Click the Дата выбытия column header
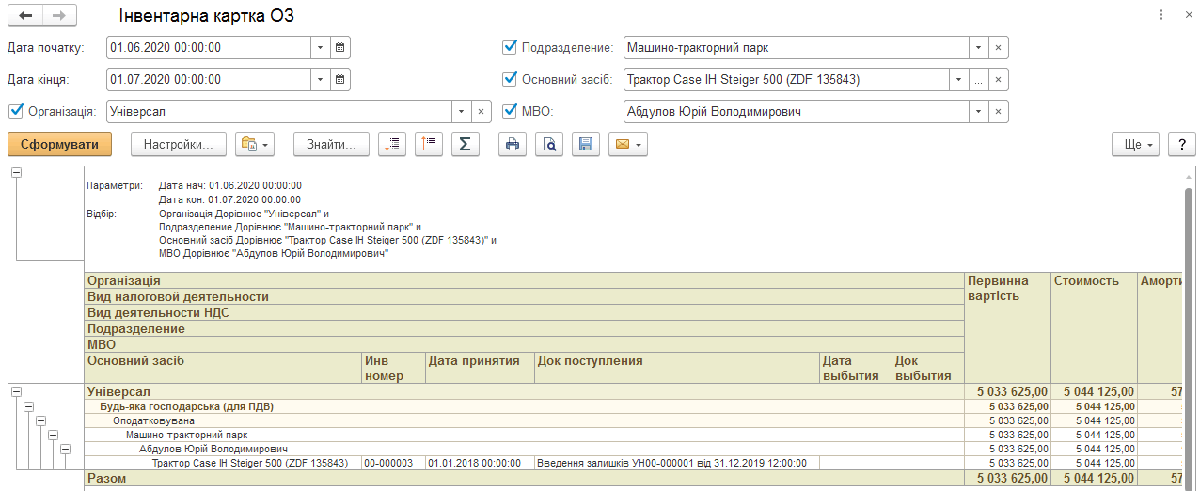The height and width of the screenshot is (491, 1200). point(850,368)
